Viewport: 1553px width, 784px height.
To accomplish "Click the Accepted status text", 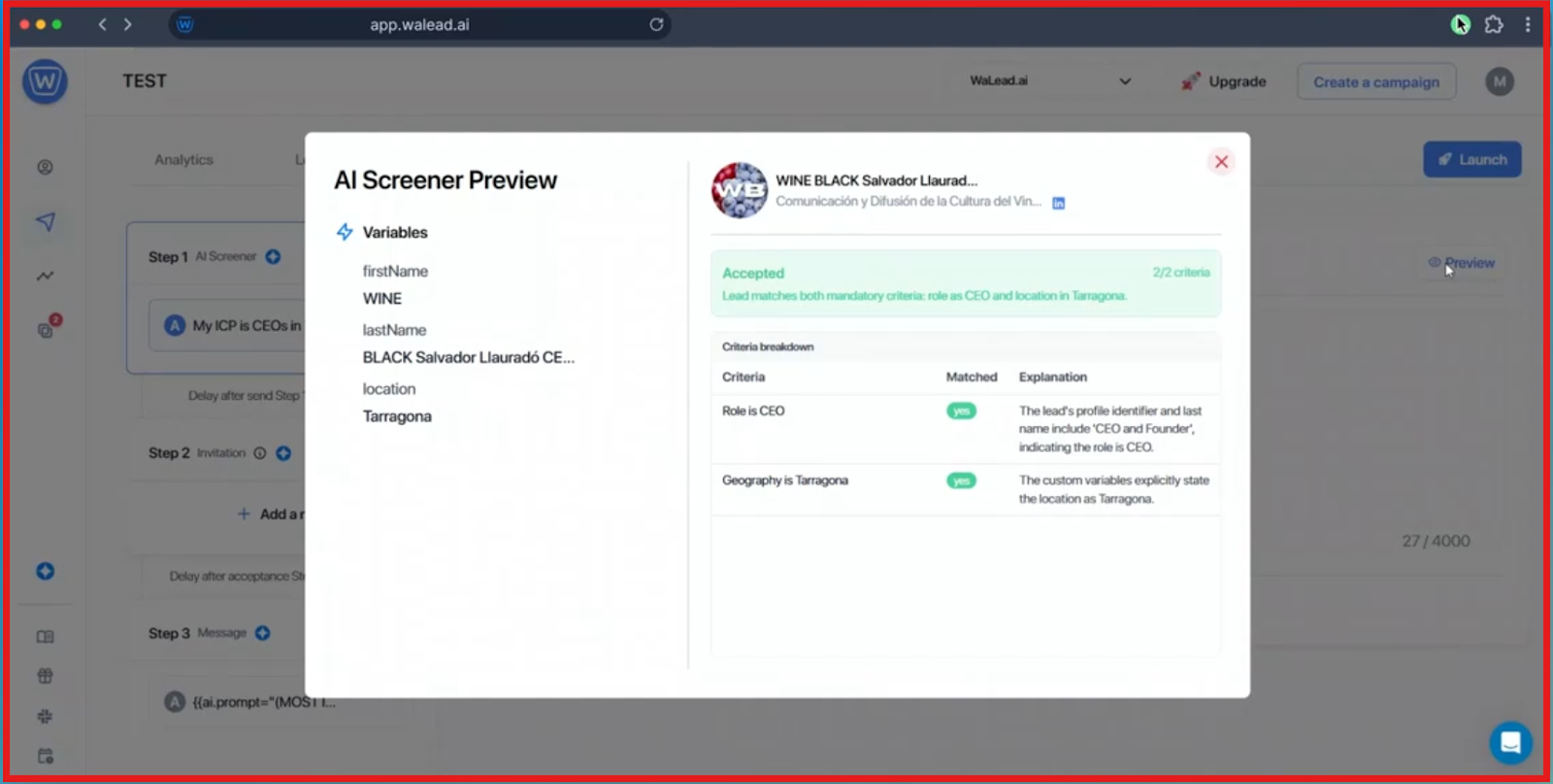I will click(753, 274).
